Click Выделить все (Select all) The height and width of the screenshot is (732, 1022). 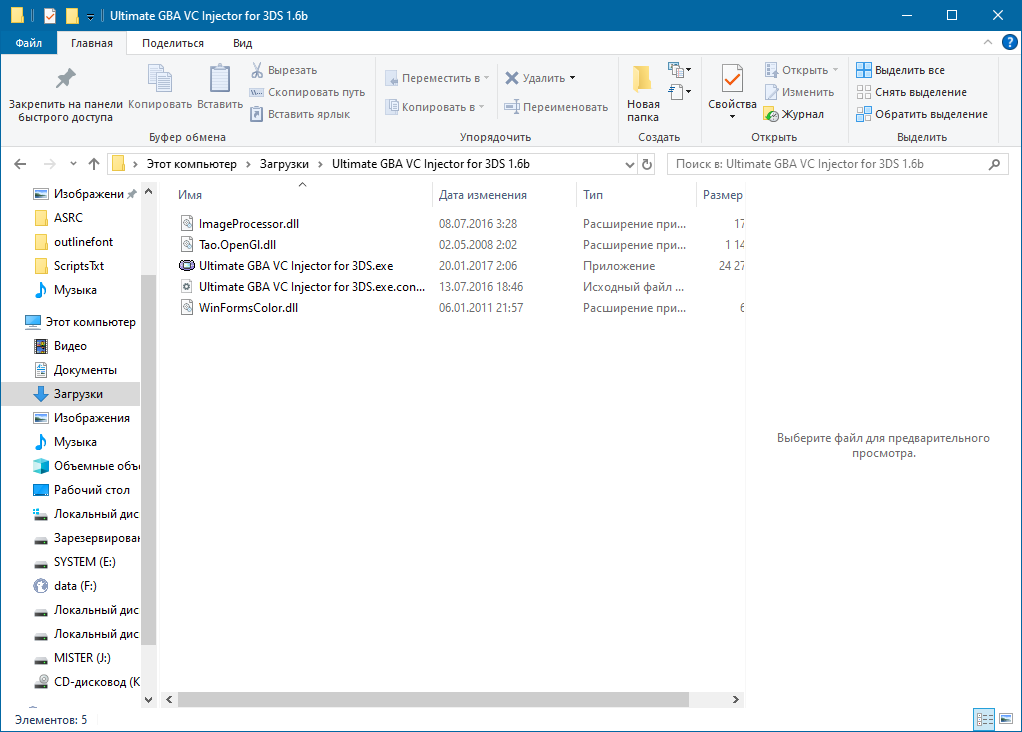[900, 70]
